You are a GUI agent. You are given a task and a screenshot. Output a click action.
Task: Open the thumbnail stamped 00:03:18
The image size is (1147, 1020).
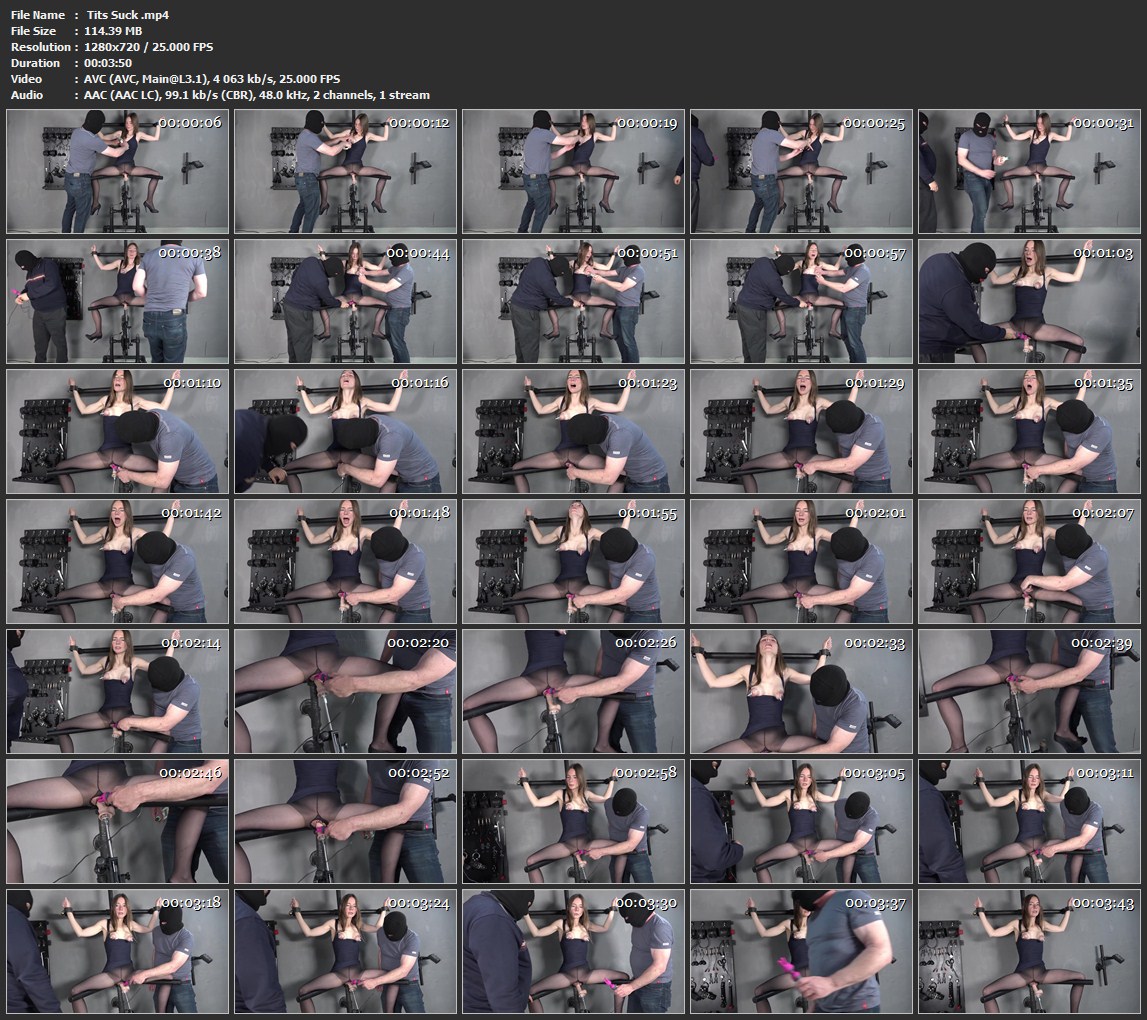(x=118, y=951)
